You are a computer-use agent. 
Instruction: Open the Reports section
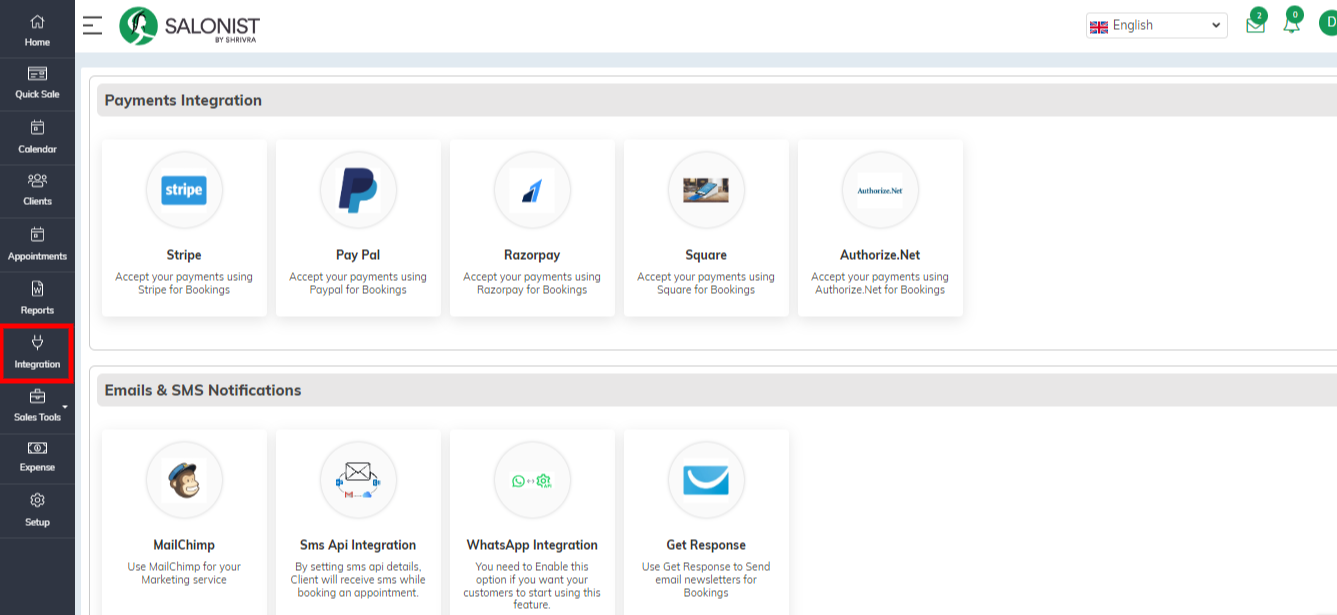37,298
